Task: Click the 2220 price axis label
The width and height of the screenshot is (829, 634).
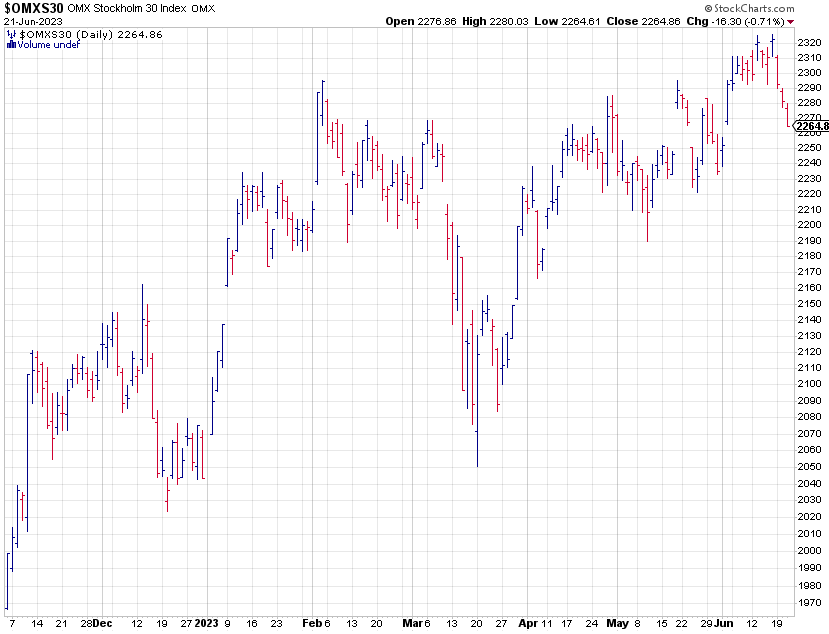Action: coord(809,194)
